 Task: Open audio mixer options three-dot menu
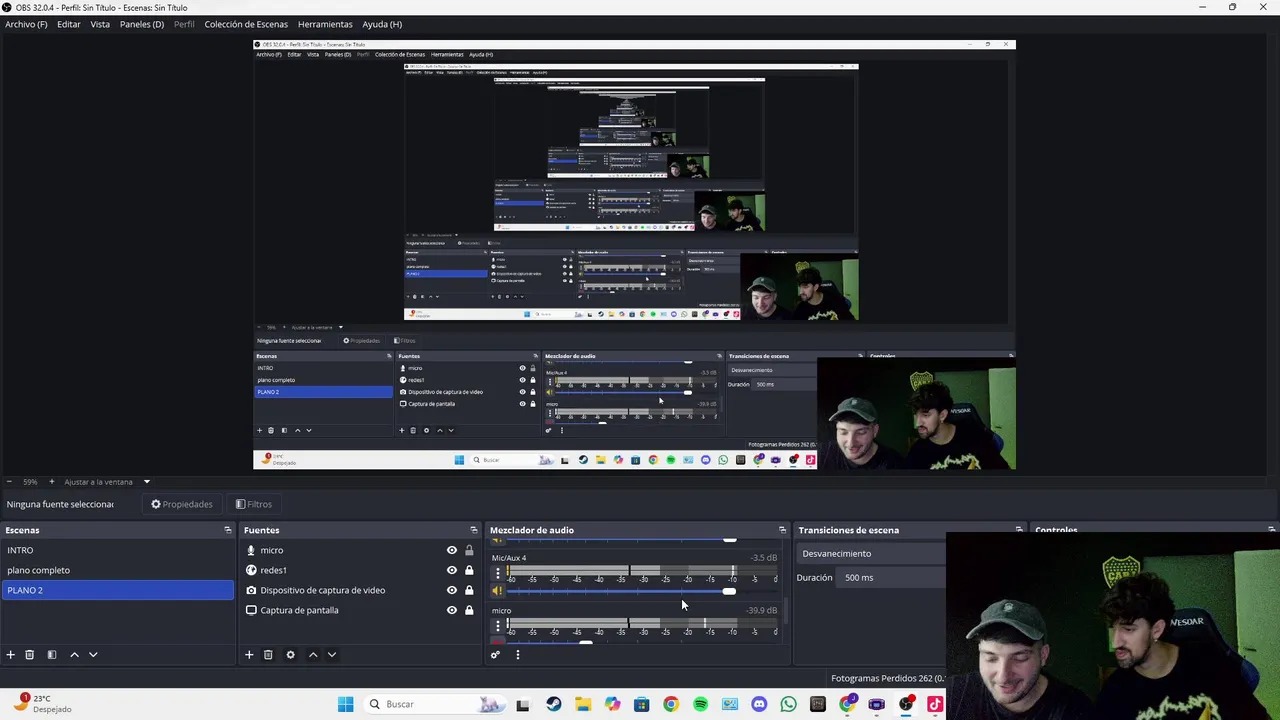tap(517, 655)
